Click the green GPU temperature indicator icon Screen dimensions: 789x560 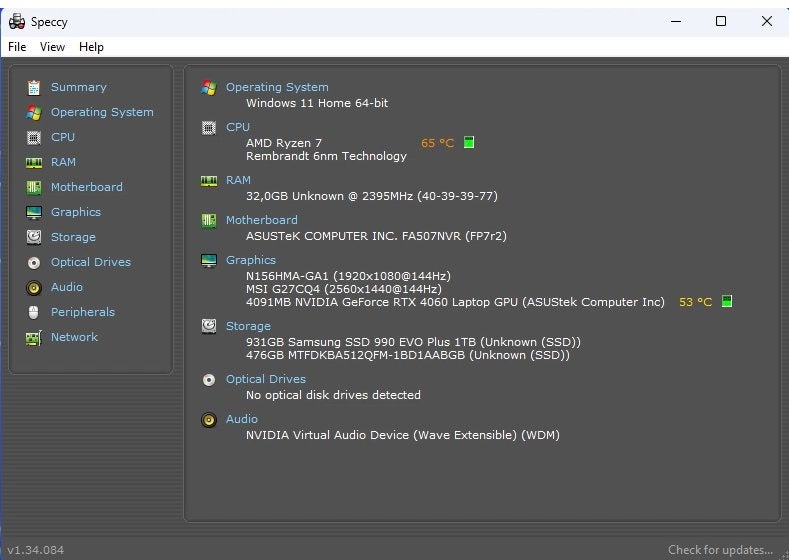tap(727, 301)
